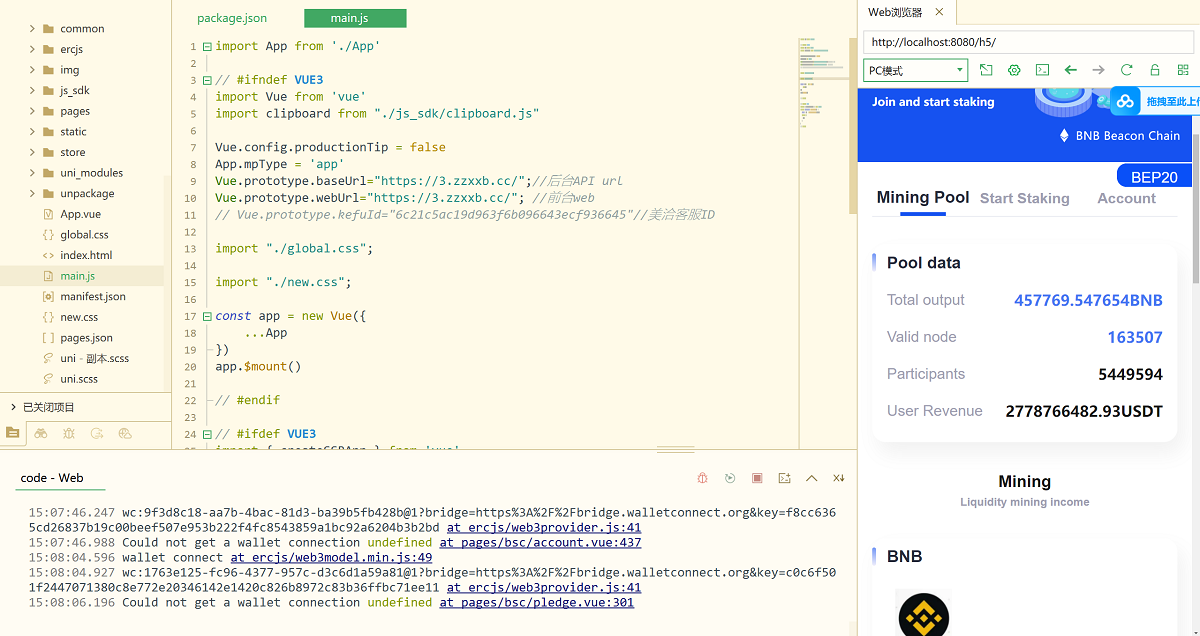
Task: Toggle fold on line 17 code block
Action: pos(207,316)
